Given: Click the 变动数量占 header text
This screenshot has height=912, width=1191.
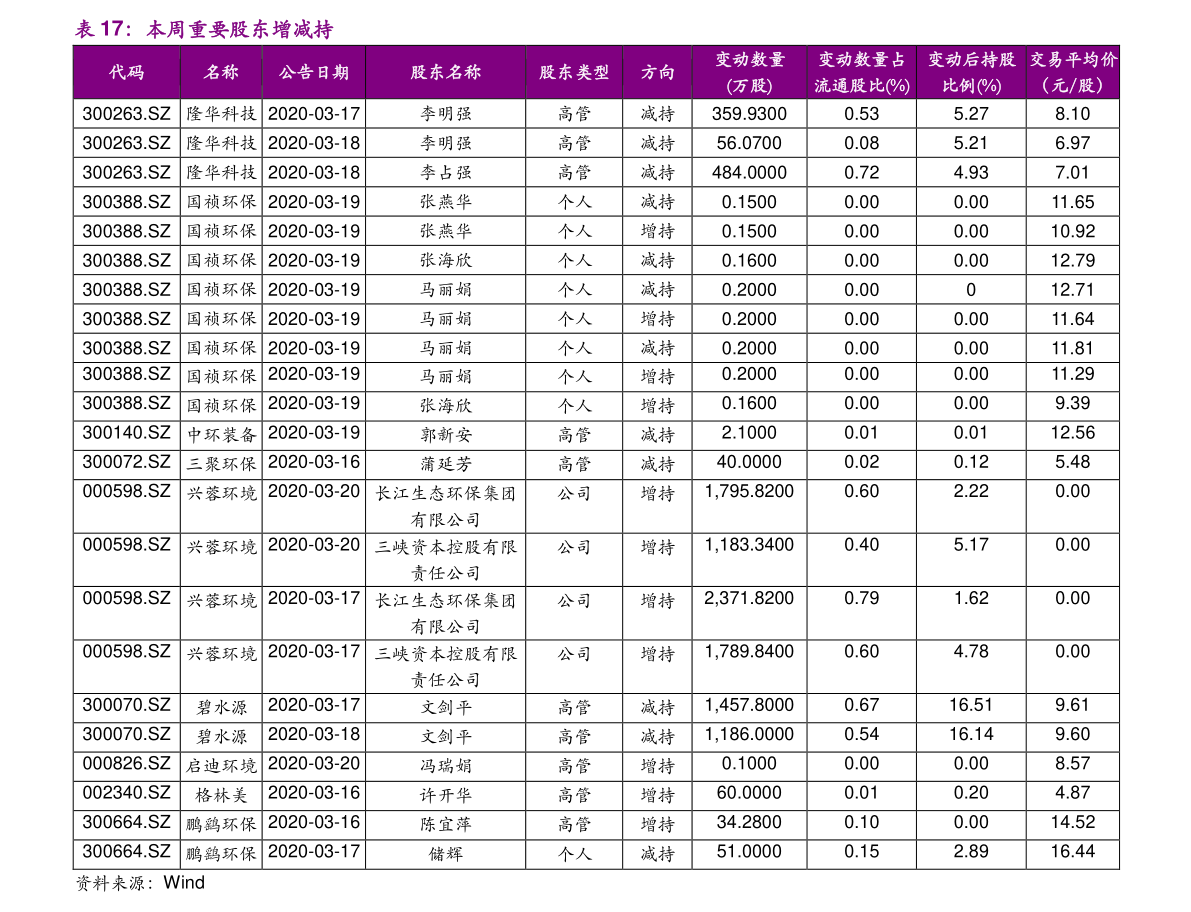Looking at the screenshot, I should point(861,60).
